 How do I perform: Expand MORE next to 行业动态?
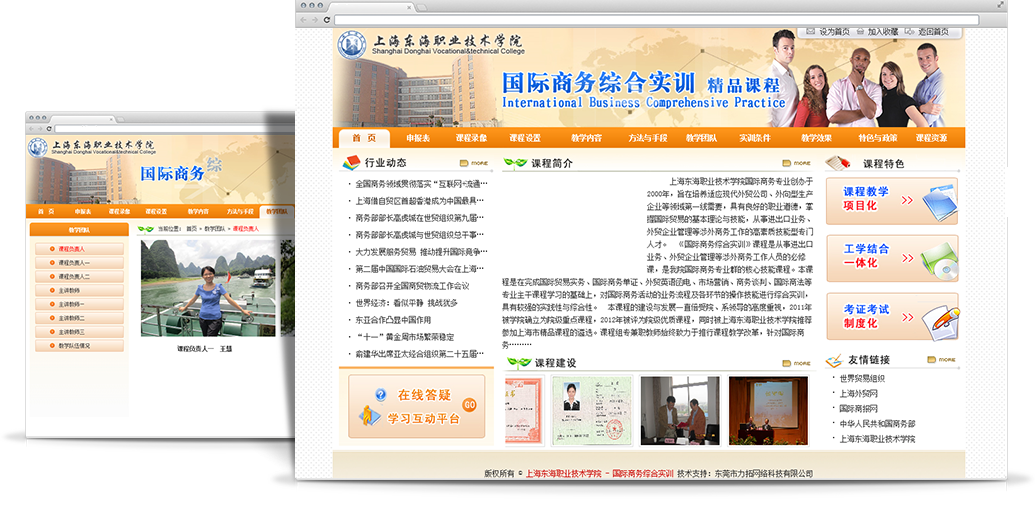point(474,163)
